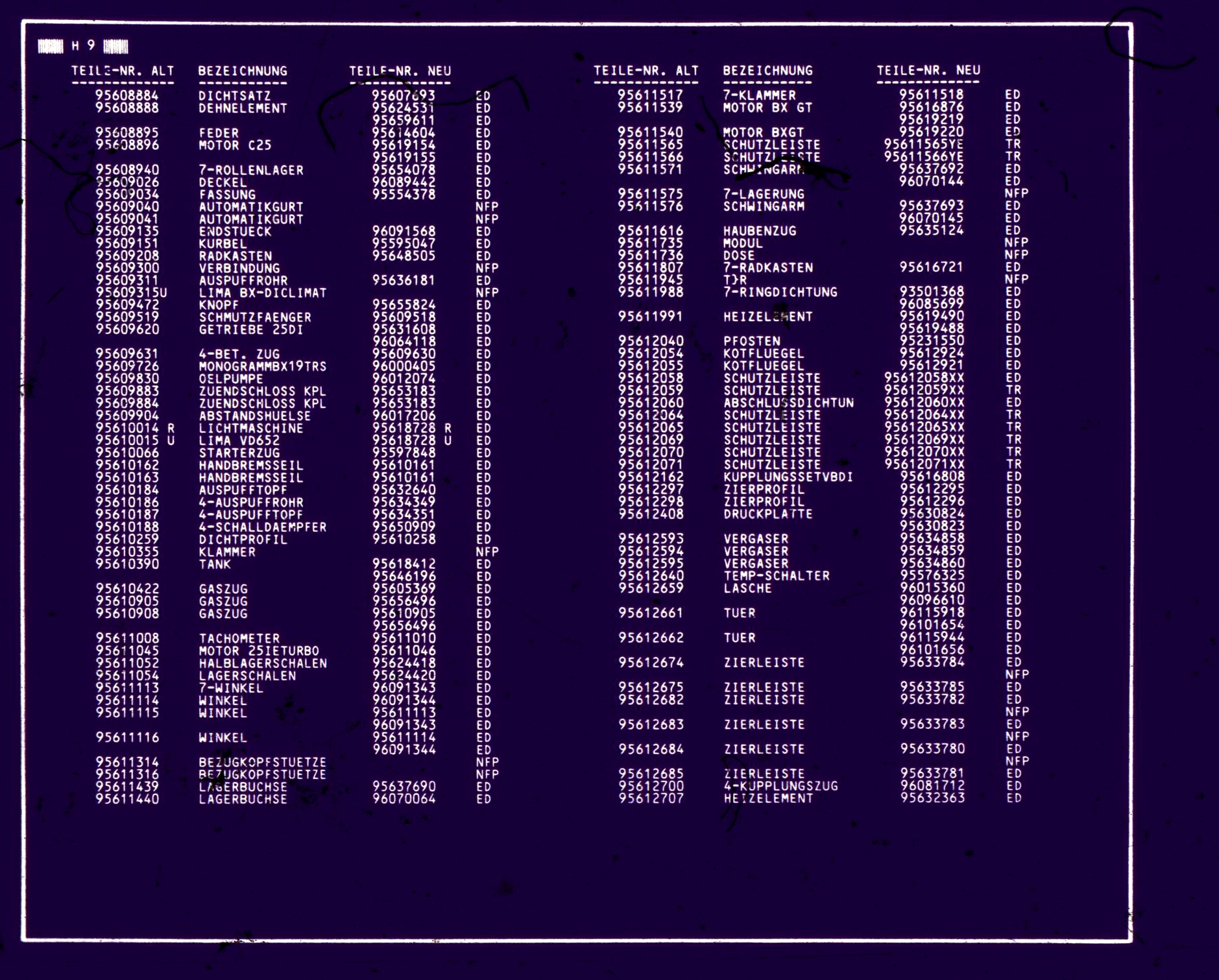Click the MONOGRAMMBX19TRS entry
This screenshot has height=980, width=1219.
tap(263, 366)
